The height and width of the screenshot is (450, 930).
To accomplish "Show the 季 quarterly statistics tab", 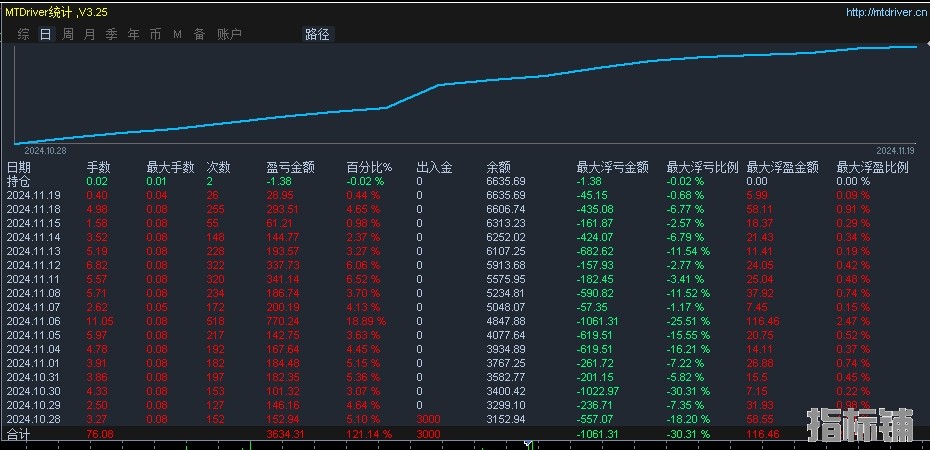I will pos(111,34).
